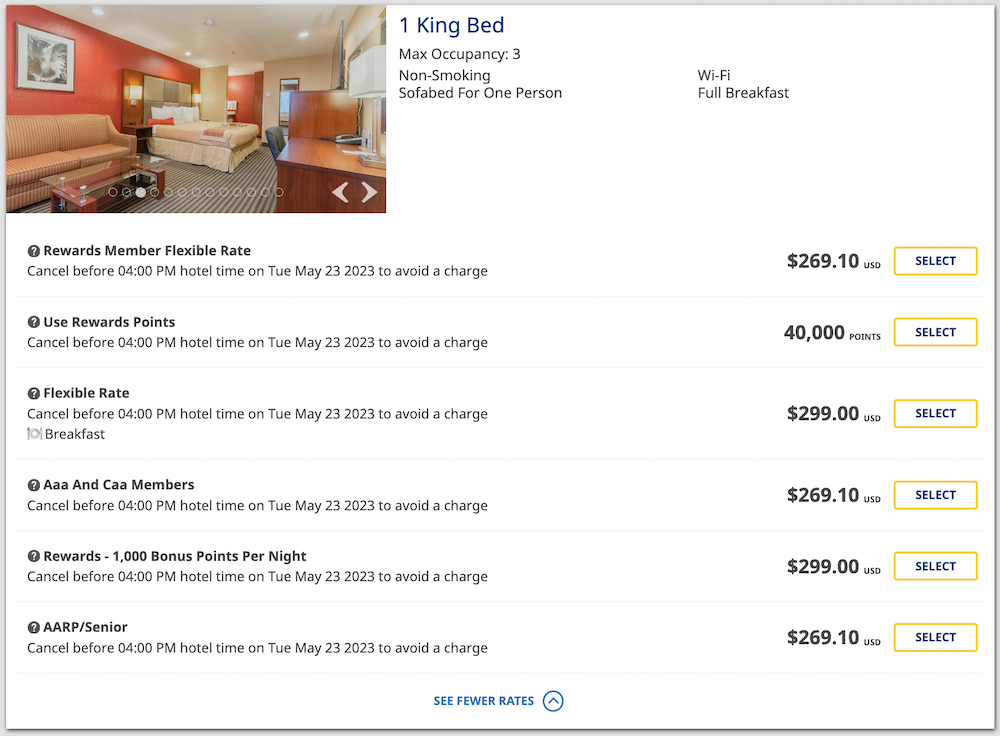Click the SEE FEWER RATES text

pyautogui.click(x=484, y=701)
